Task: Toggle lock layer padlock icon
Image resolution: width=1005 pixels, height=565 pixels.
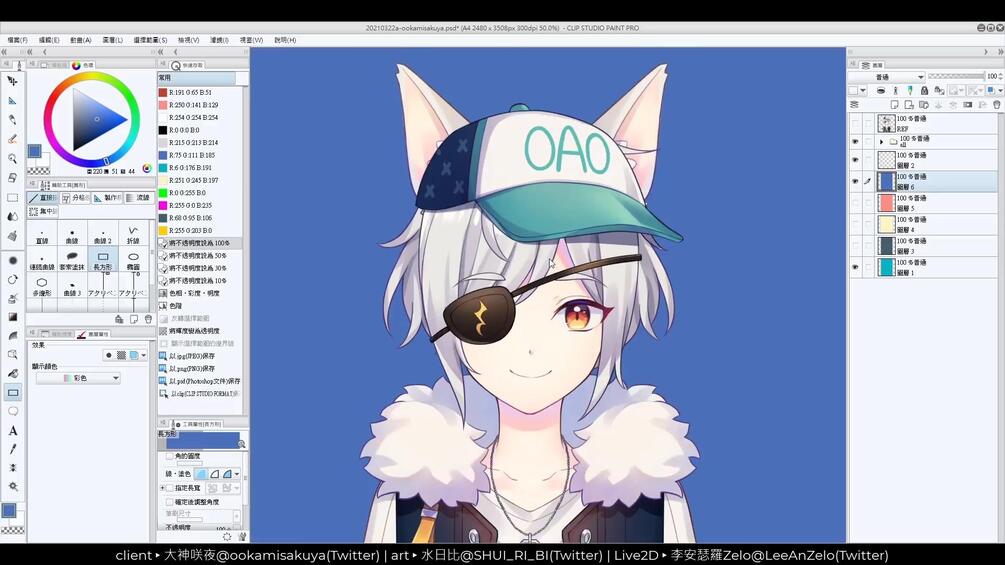Action: [924, 90]
